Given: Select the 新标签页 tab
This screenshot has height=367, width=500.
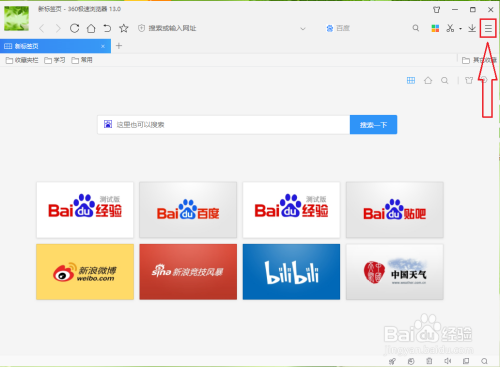Looking at the screenshot, I should [x=55, y=46].
